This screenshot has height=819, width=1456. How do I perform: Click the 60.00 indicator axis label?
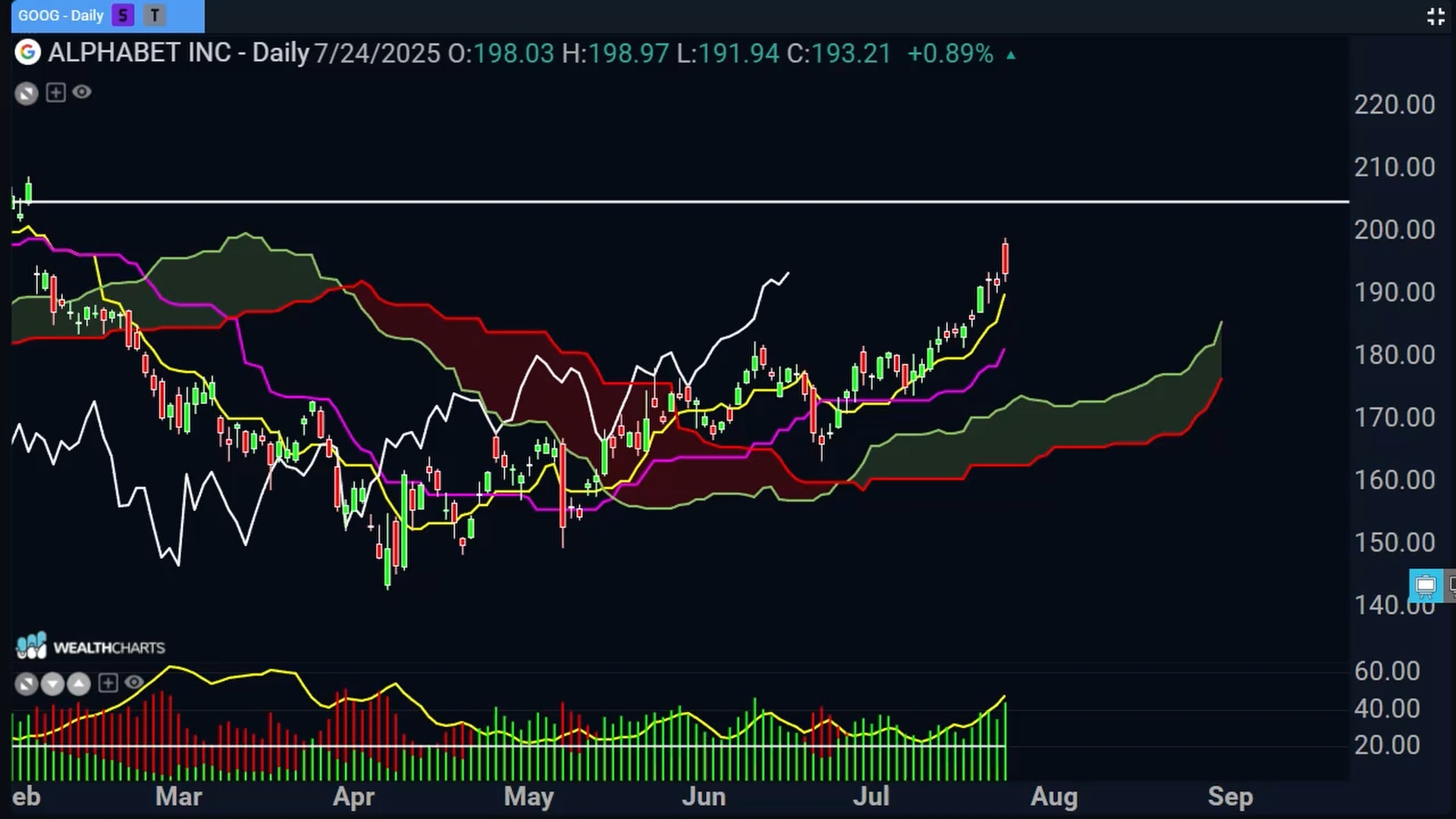tap(1387, 671)
